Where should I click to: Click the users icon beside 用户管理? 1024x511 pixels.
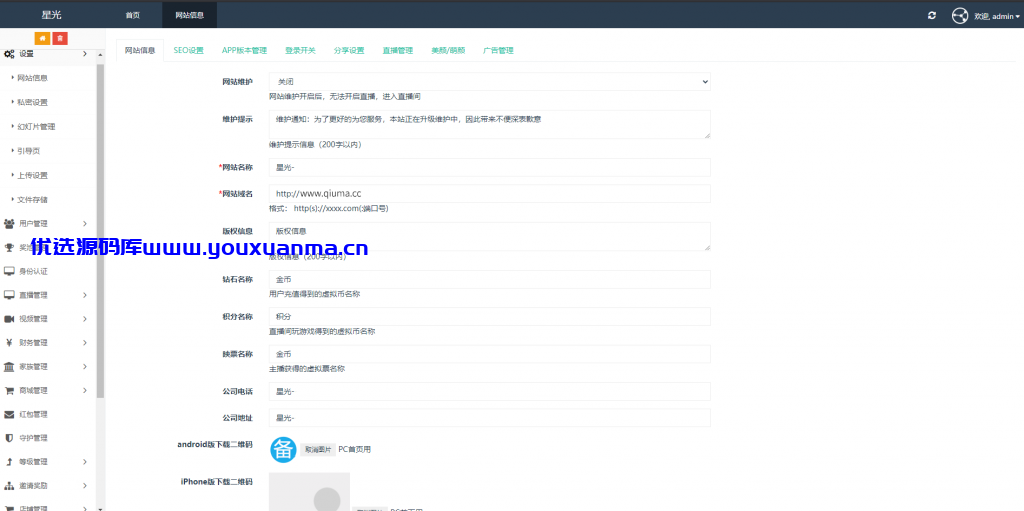(9, 223)
